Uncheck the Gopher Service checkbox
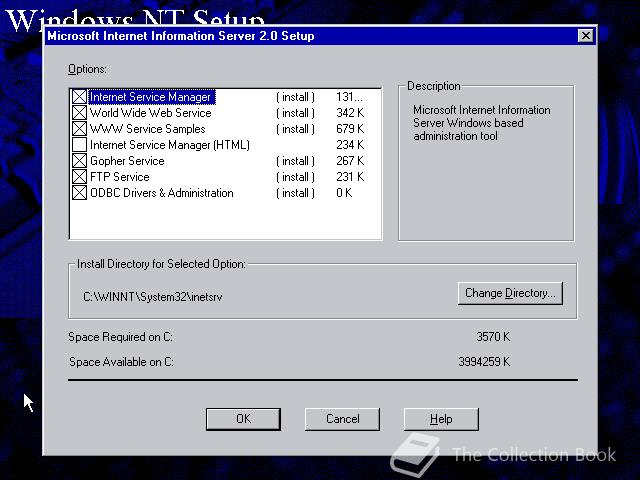Screen dimensions: 640x480 pos(79,161)
